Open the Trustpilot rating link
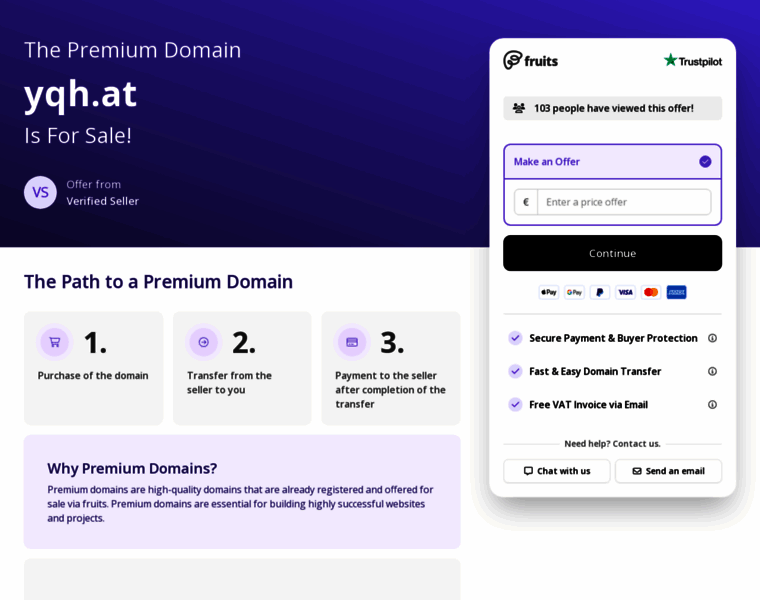This screenshot has height=600, width=760. coord(692,61)
